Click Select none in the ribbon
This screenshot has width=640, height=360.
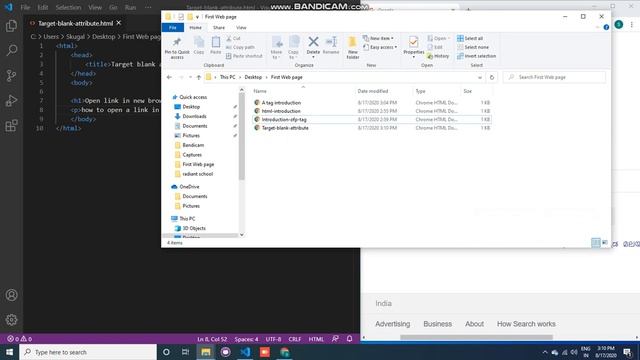coord(473,47)
